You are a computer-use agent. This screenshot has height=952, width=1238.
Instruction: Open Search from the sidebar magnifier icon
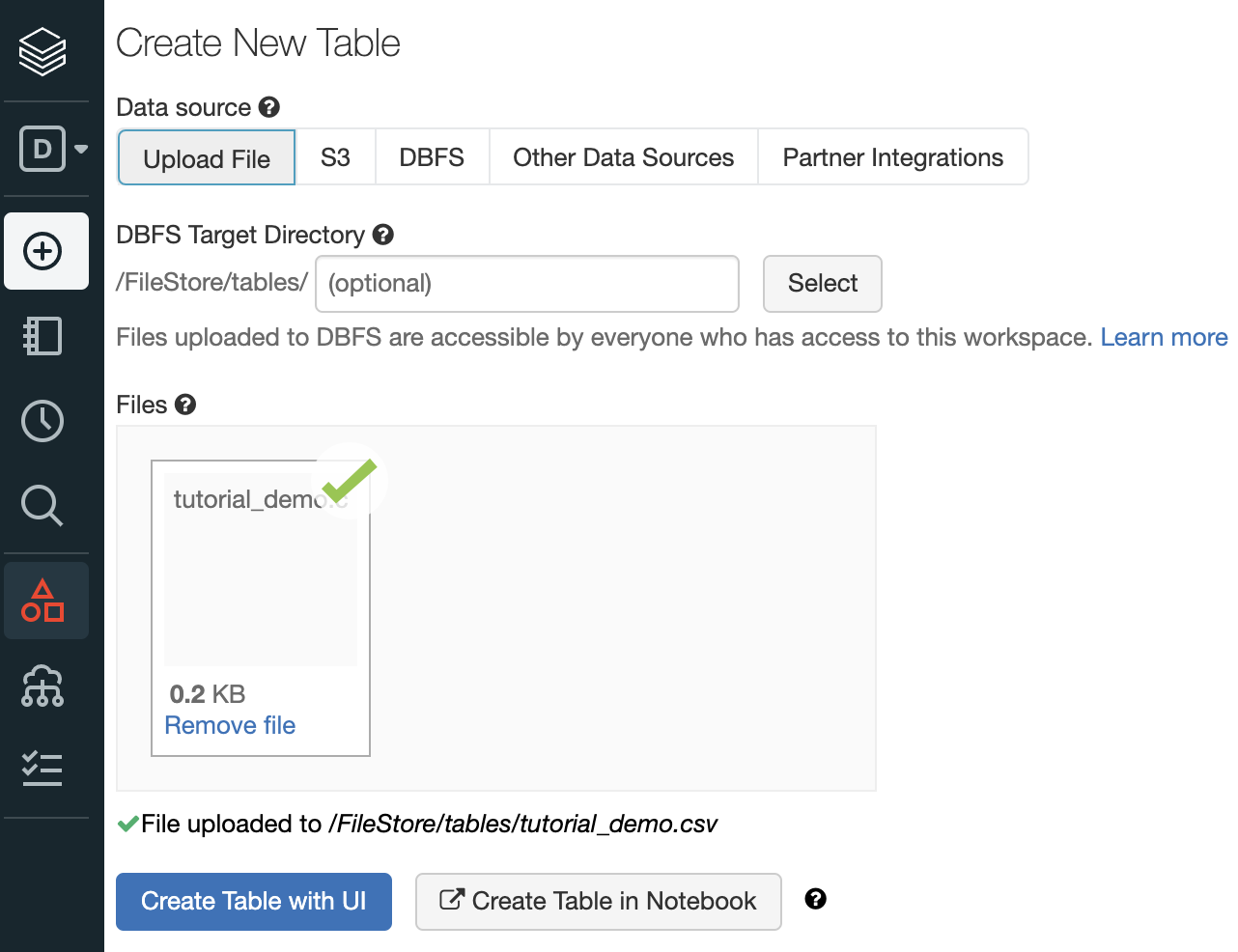[42, 505]
